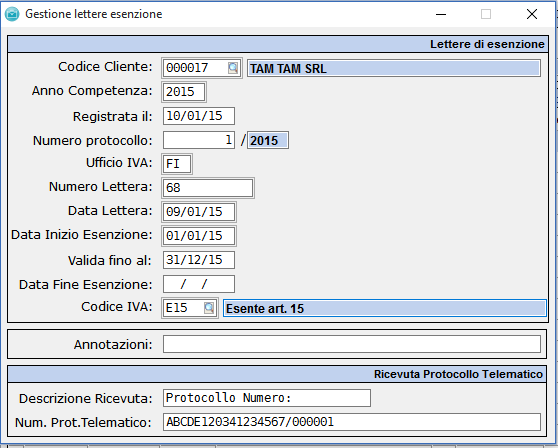Viewport: 558px width, 448px height.
Task: Click the empty Data Fine Esenzione field
Action: 199,284
